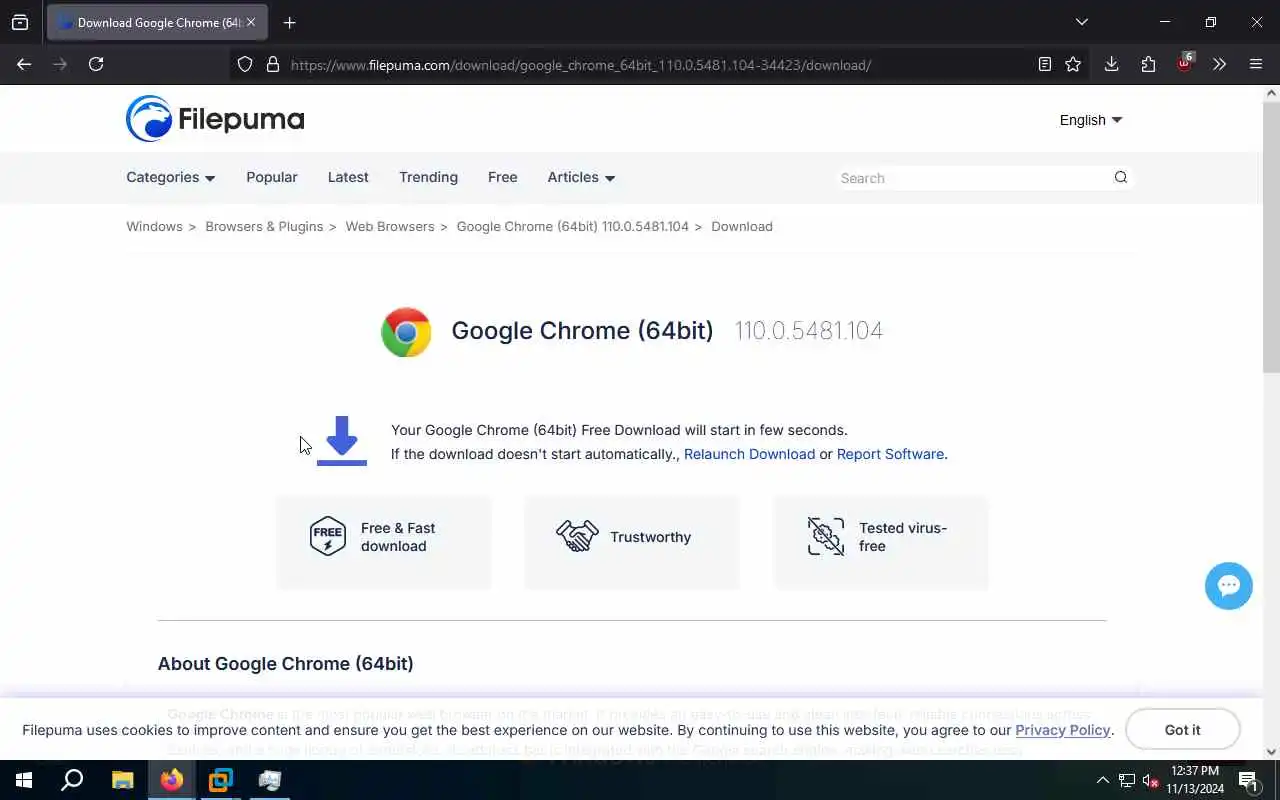The image size is (1280, 800).
Task: Click the page vertical scrollbar thumb
Action: click(1272, 237)
